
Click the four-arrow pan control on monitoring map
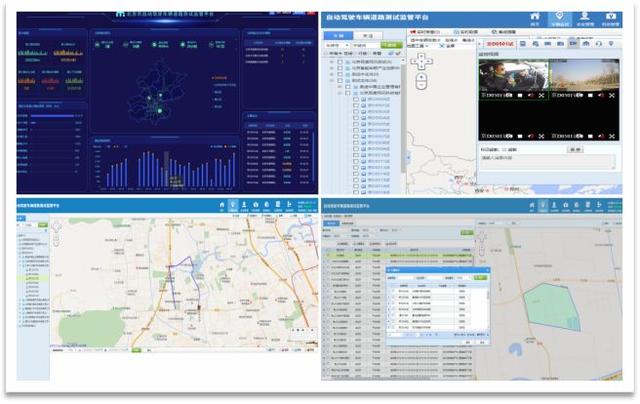[x=422, y=61]
